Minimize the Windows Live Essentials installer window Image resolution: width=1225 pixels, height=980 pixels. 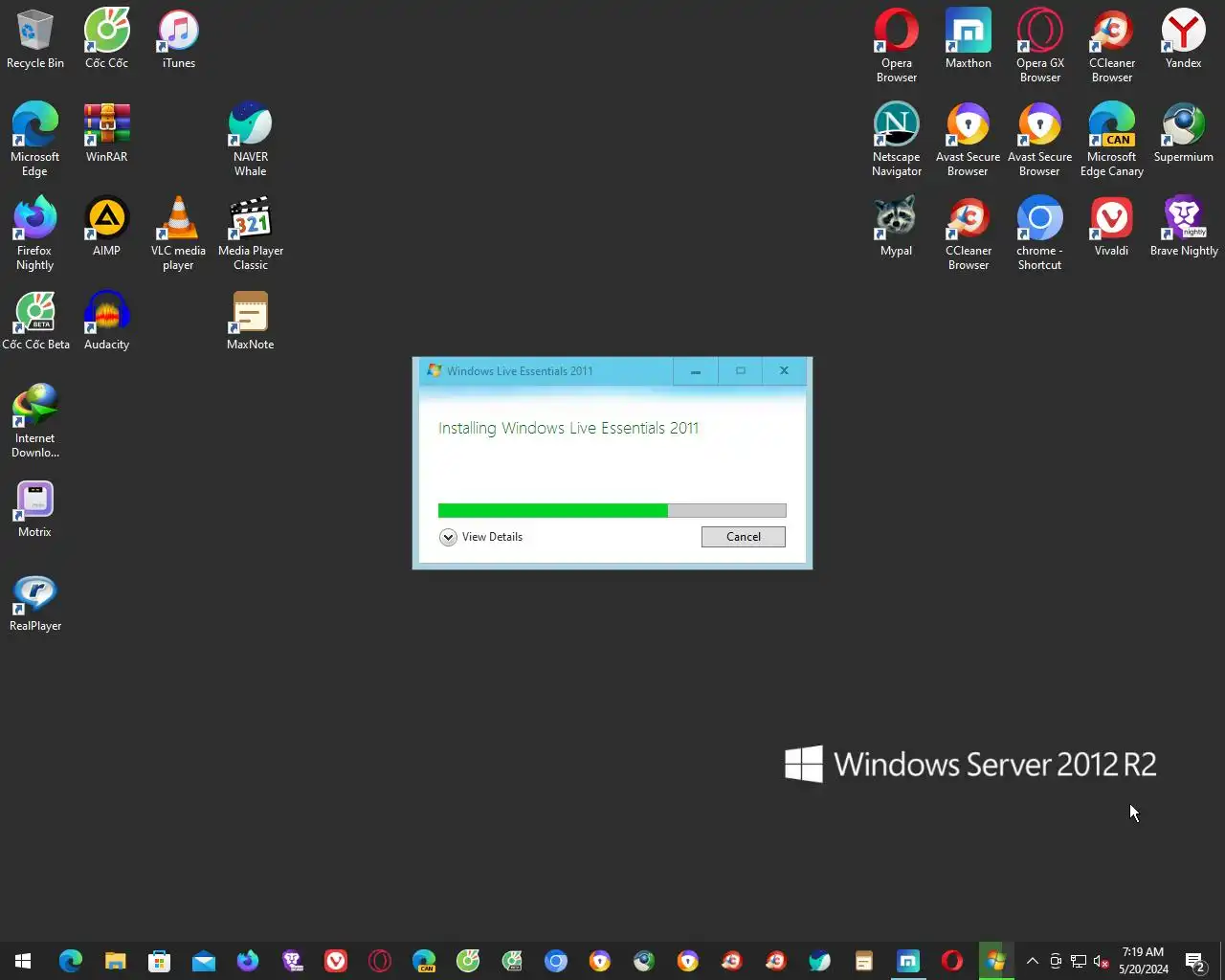(x=696, y=370)
